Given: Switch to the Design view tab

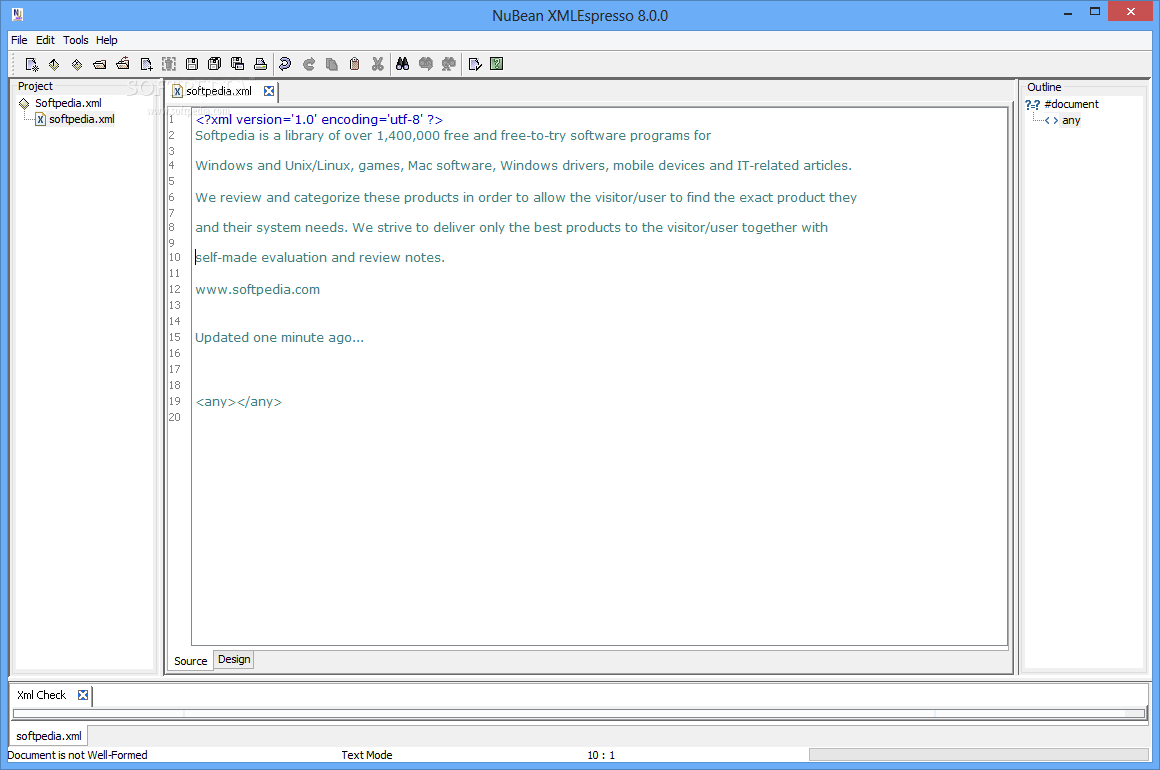Looking at the screenshot, I should point(234,659).
